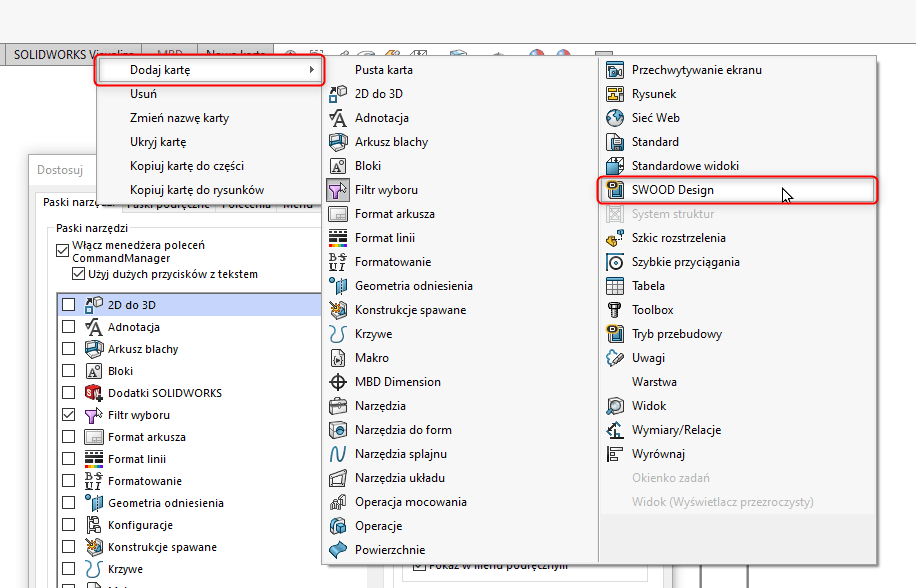Select the Szkic rozstrzelenia icon
Viewport: 916px width, 588px height.
pos(615,238)
